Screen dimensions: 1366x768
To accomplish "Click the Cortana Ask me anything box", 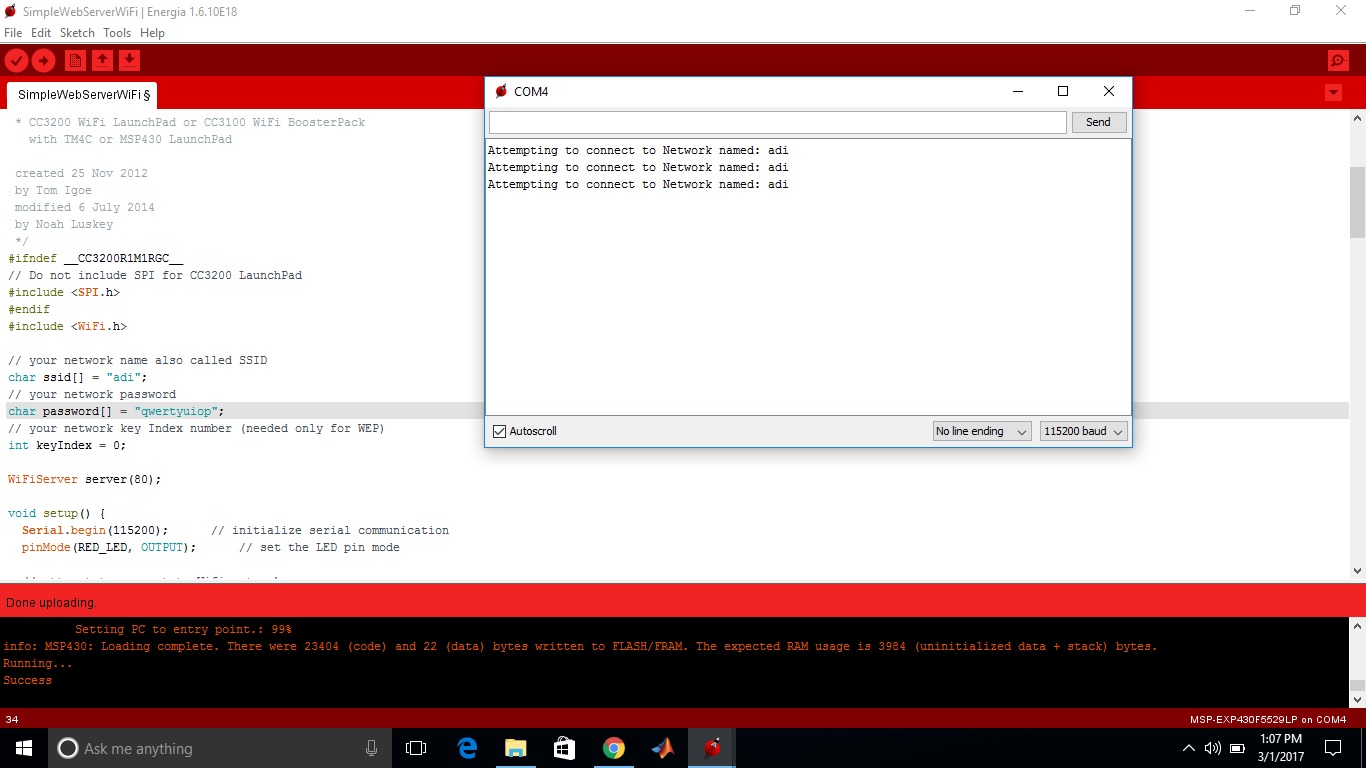I will coord(220,748).
